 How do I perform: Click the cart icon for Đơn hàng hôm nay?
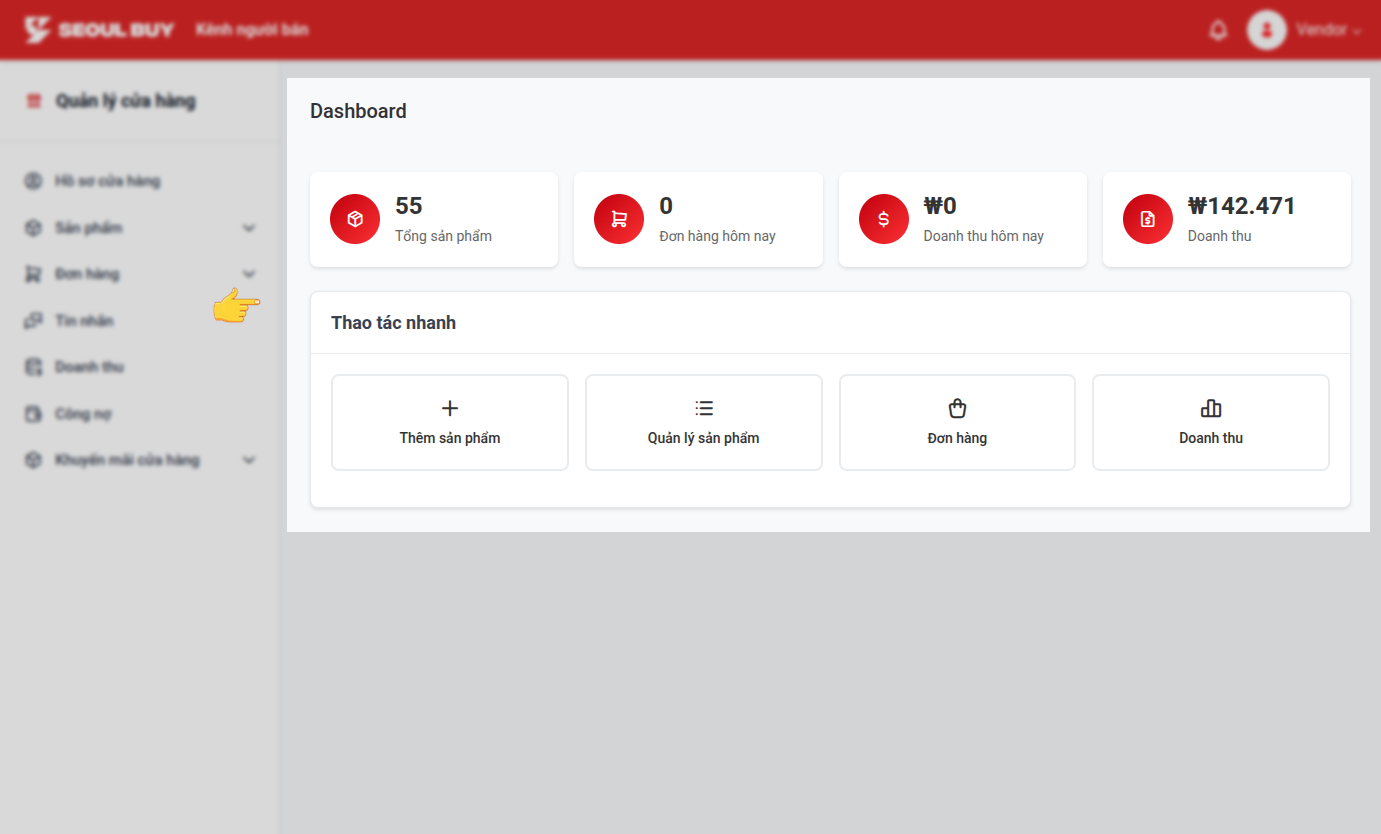(619, 219)
